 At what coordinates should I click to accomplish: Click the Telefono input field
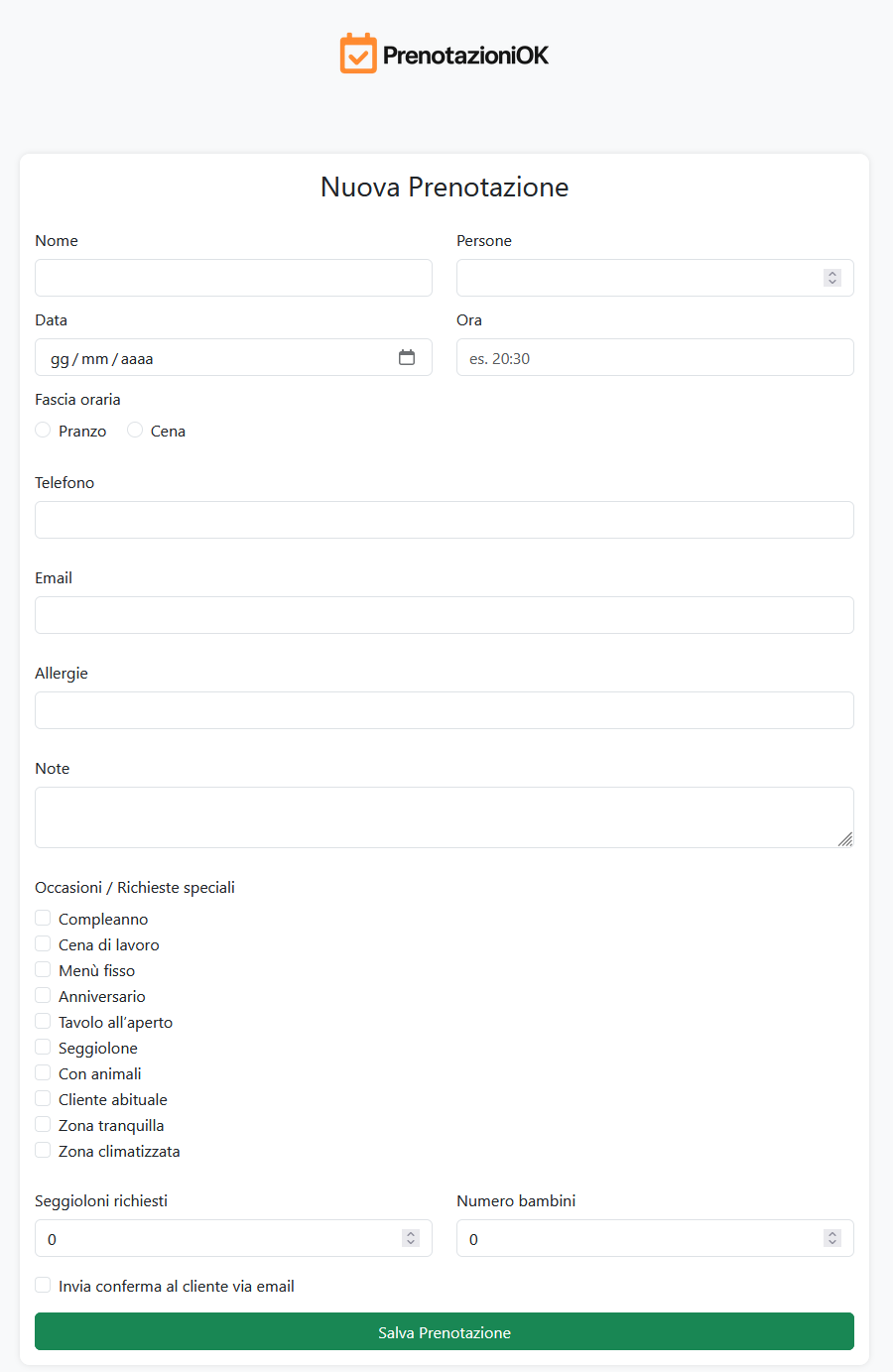point(445,520)
